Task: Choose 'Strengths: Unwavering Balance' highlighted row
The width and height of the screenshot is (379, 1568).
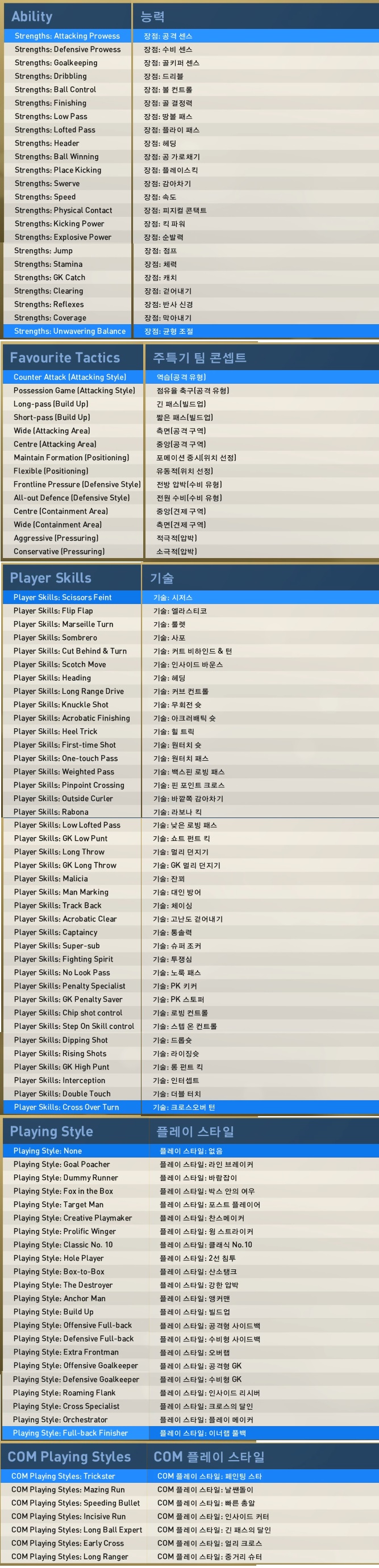Action: click(69, 331)
